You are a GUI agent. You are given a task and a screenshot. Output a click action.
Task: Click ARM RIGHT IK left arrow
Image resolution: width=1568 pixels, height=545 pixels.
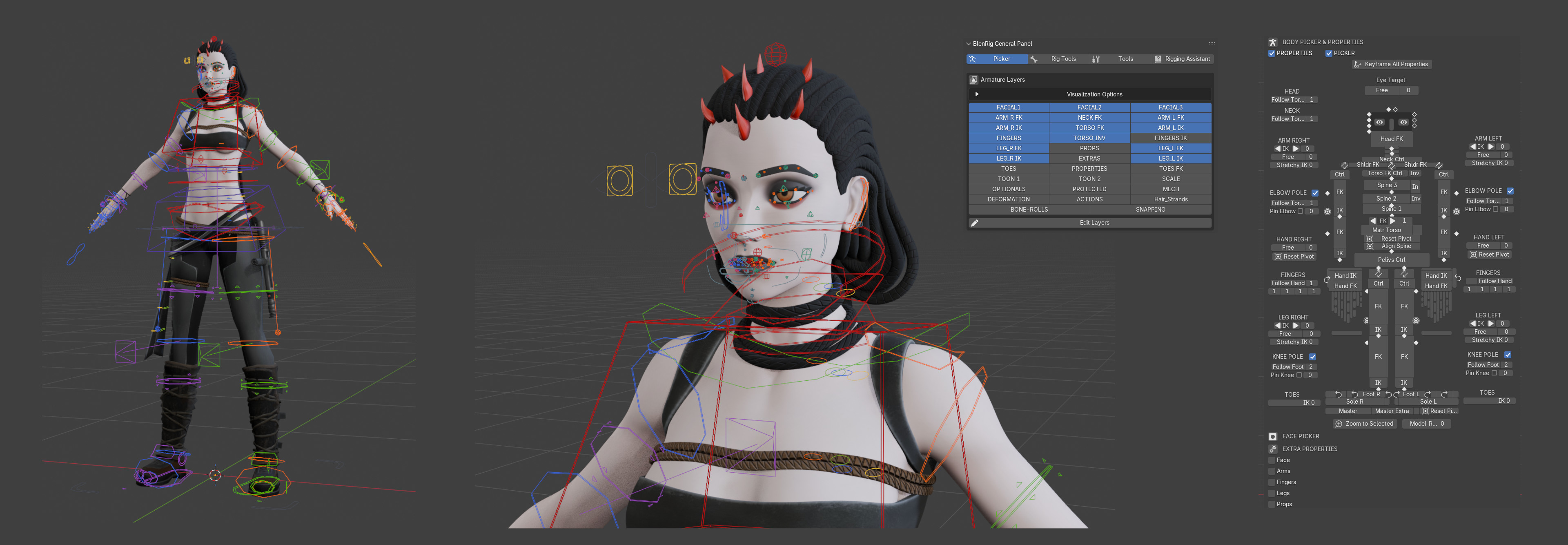pos(1278,149)
